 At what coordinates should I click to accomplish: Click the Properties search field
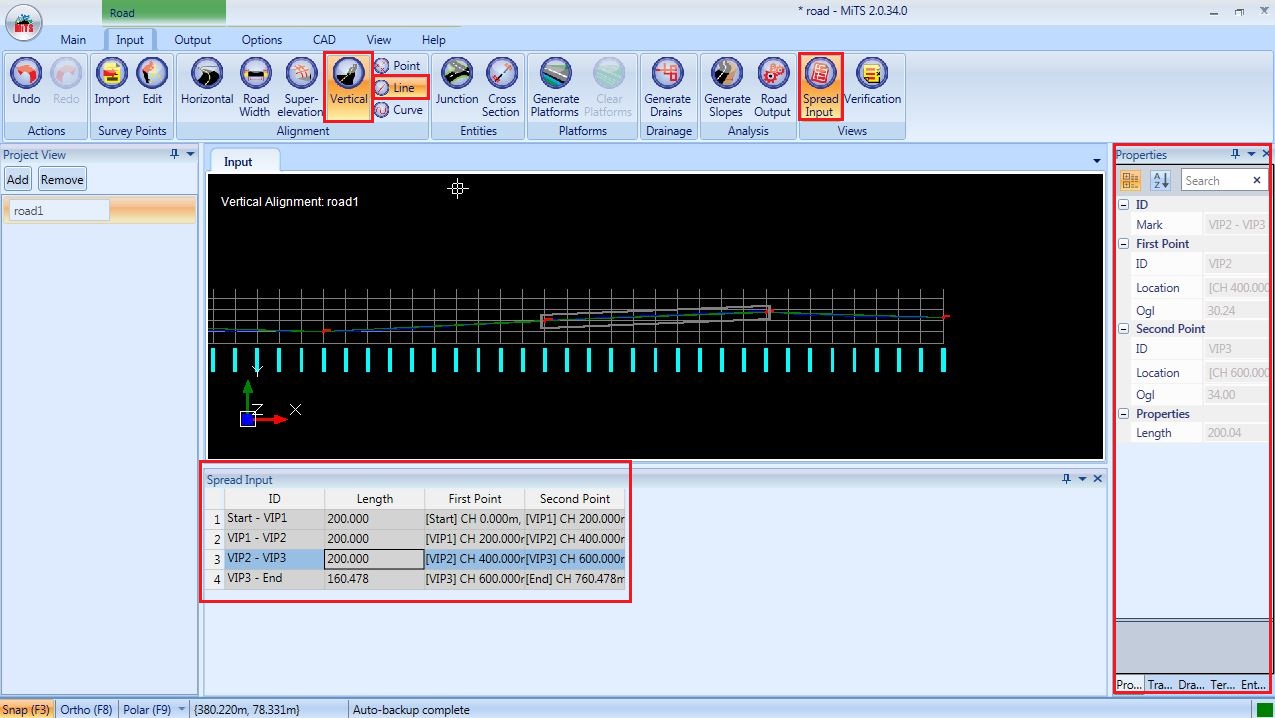coord(1214,181)
